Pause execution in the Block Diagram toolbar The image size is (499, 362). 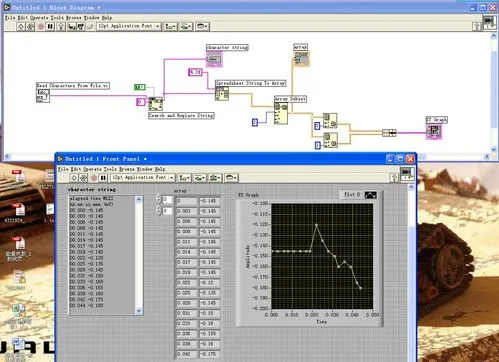pyautogui.click(x=50, y=26)
